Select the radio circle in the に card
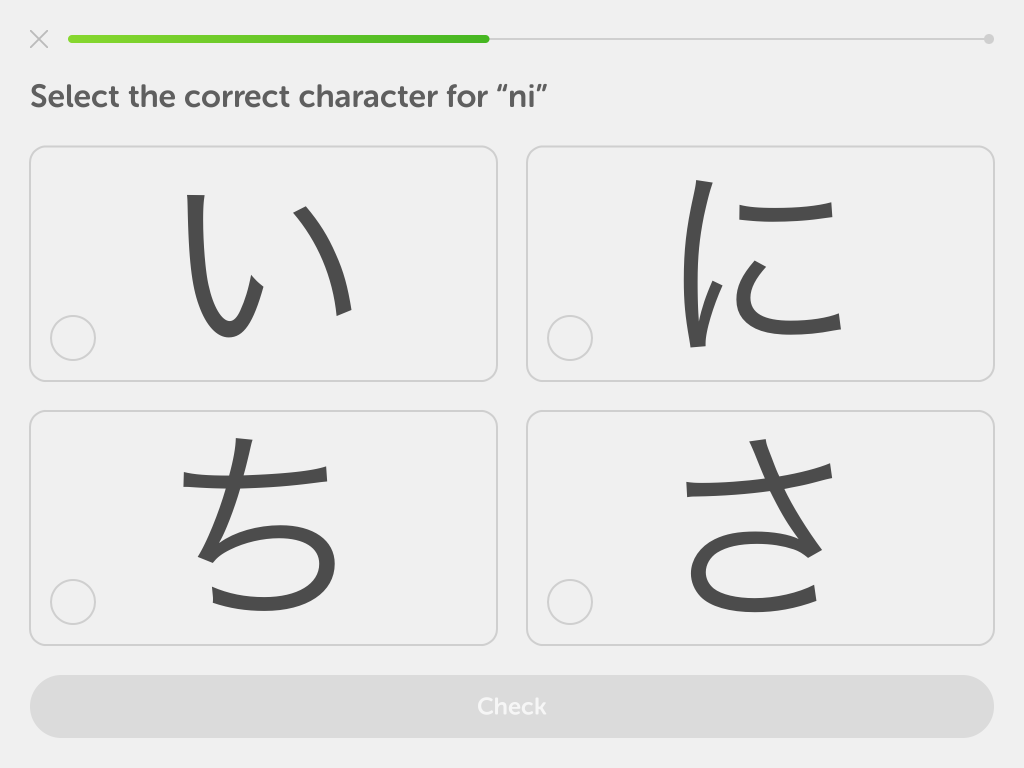The height and width of the screenshot is (768, 1024). tap(570, 338)
